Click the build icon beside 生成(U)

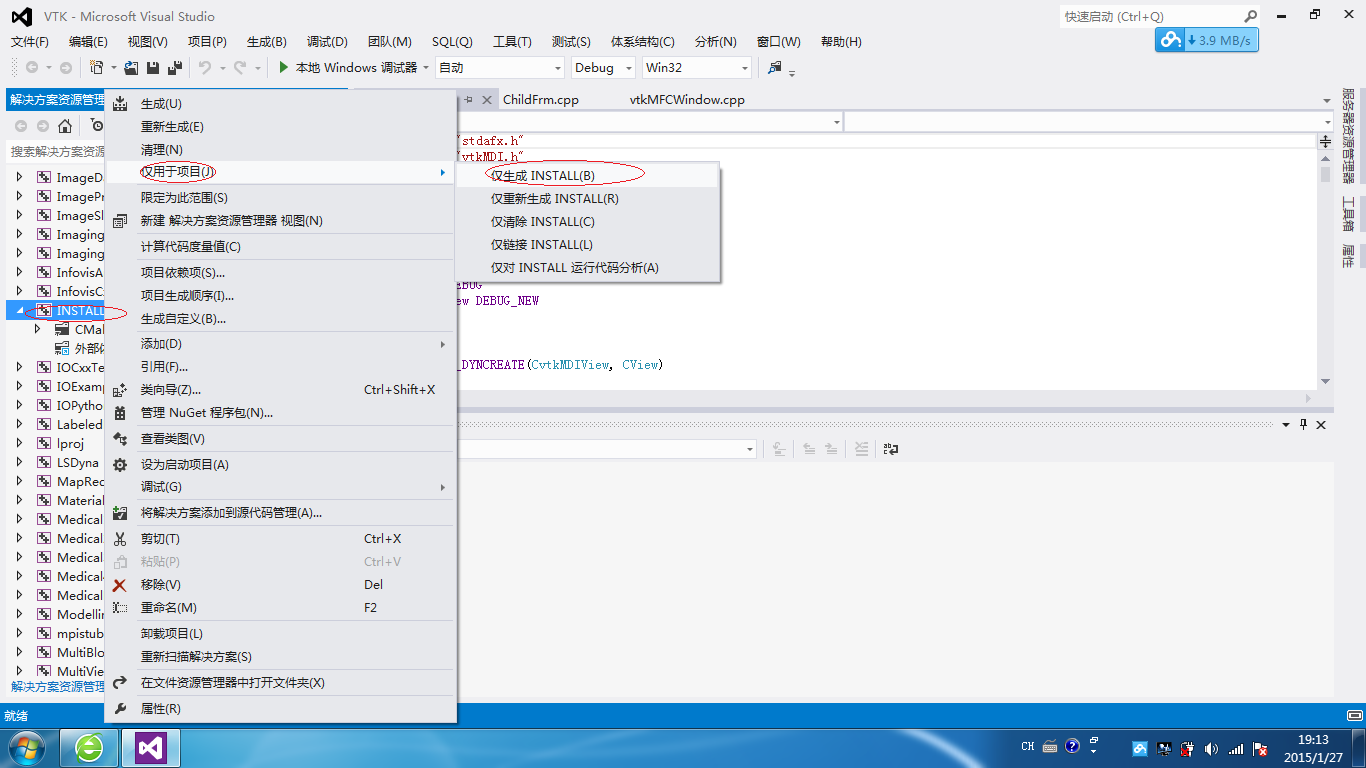coord(120,104)
